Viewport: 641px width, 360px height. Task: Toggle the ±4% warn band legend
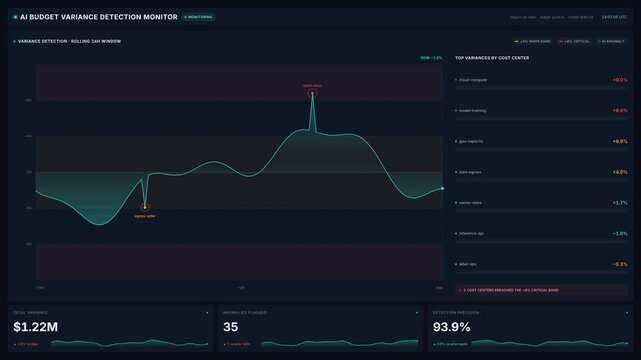click(532, 41)
